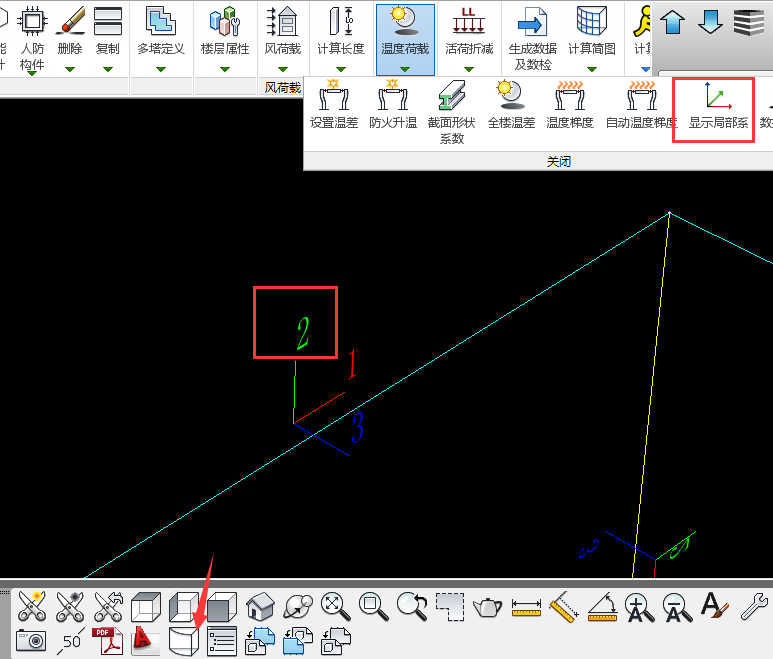
Task: Set drawing scale with the 50 icon
Action: coord(70,641)
